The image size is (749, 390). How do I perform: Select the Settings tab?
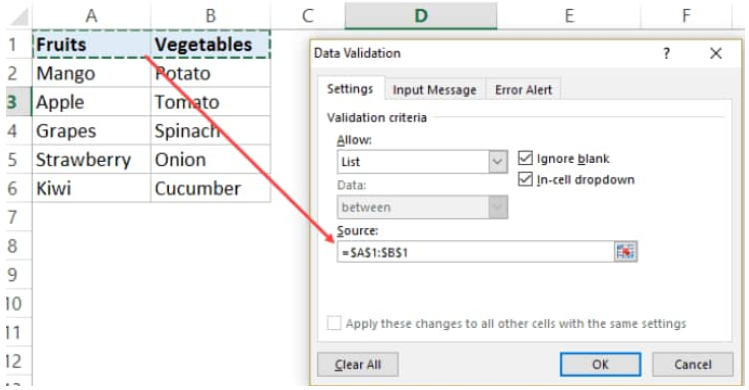pyautogui.click(x=350, y=89)
